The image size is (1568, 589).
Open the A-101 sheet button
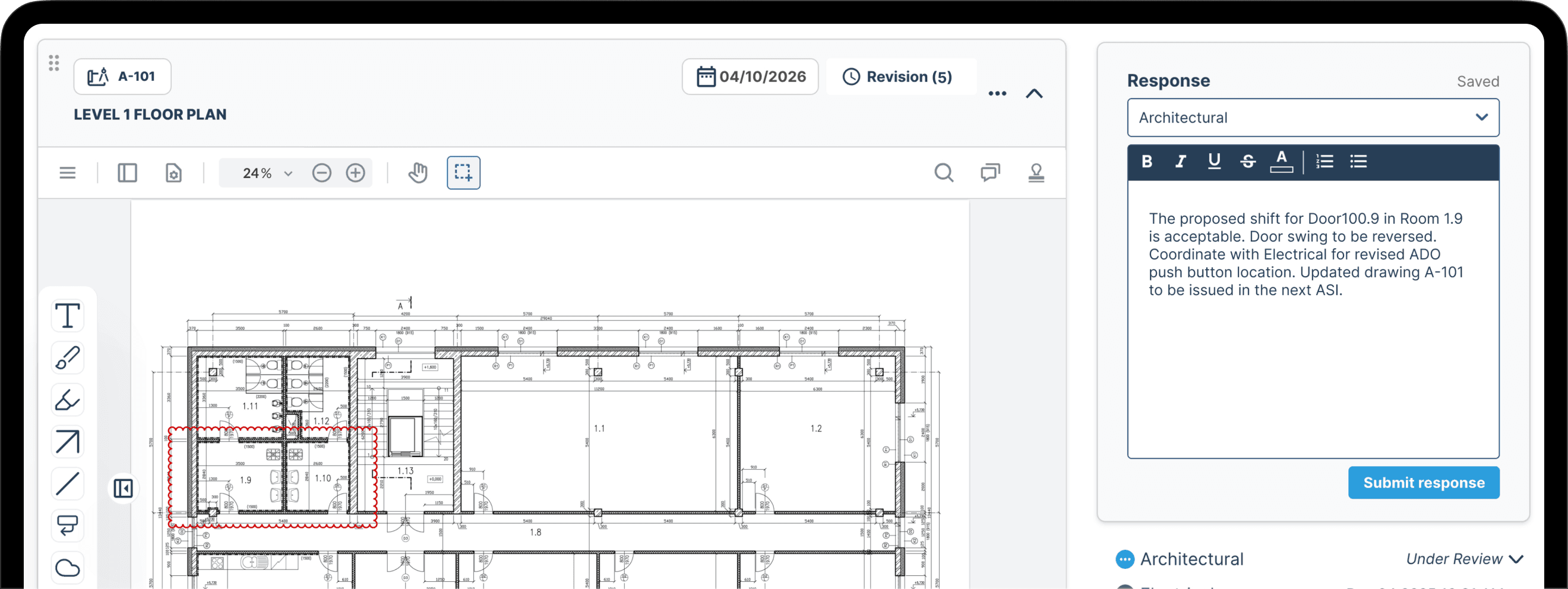tap(122, 77)
